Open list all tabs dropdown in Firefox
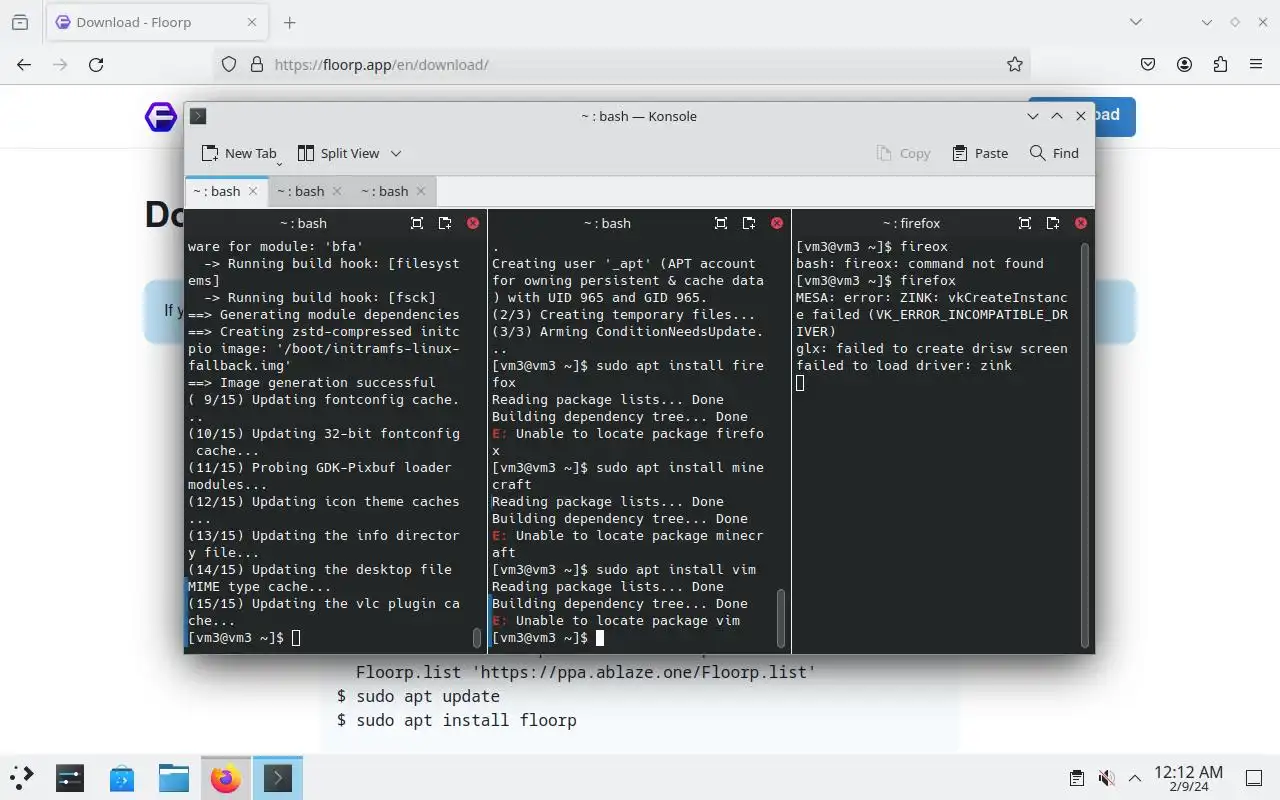This screenshot has width=1280, height=800. click(x=1135, y=22)
